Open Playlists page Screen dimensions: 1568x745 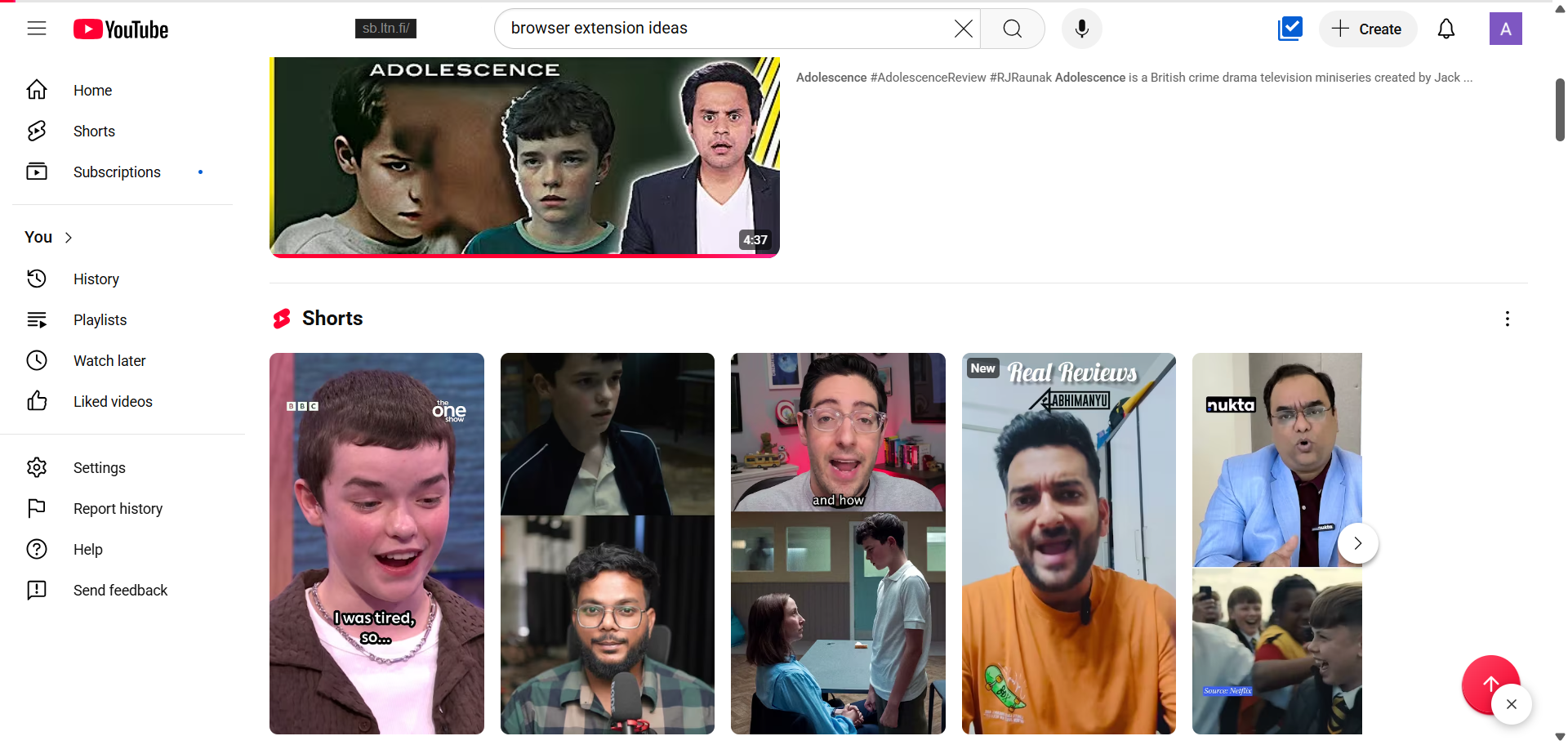point(122,319)
